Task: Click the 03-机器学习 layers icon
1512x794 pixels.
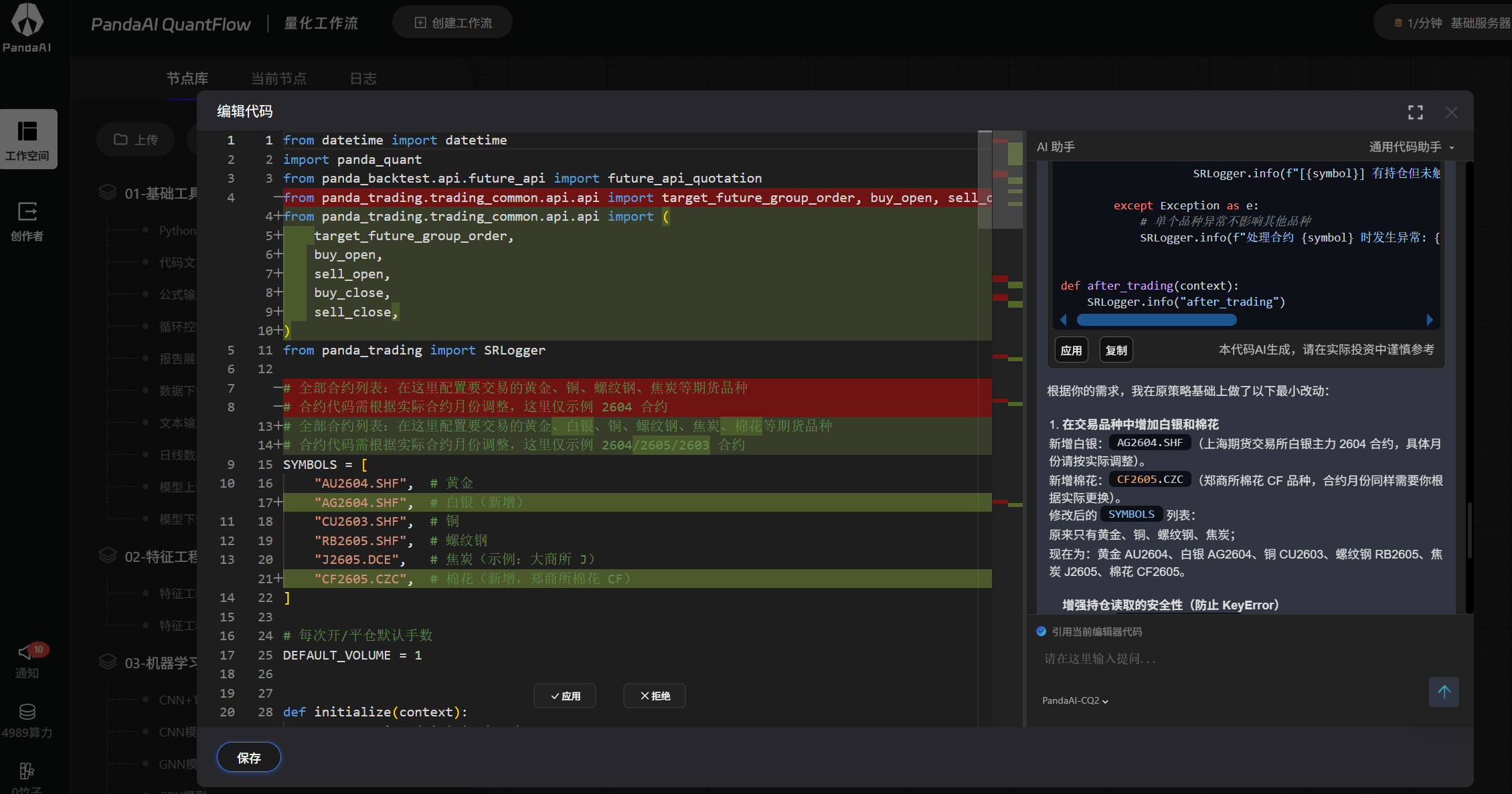Action: (108, 662)
